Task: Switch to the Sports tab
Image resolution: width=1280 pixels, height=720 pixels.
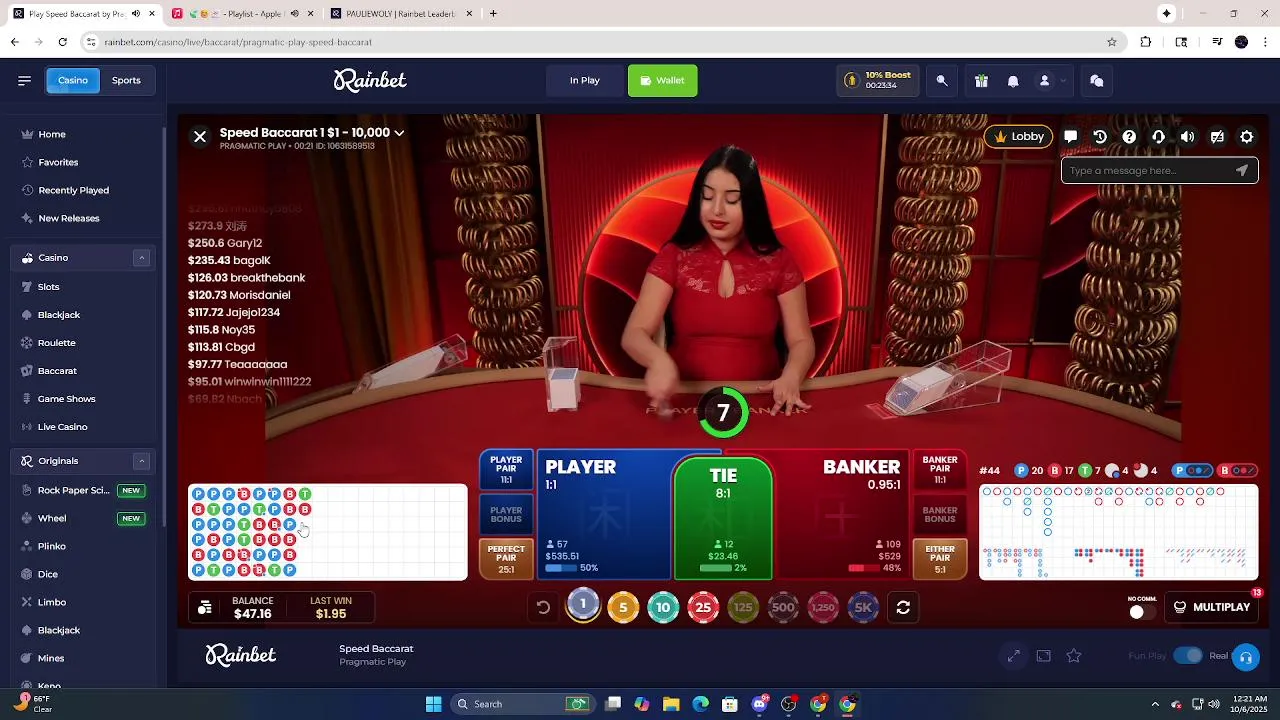Action: [x=126, y=80]
